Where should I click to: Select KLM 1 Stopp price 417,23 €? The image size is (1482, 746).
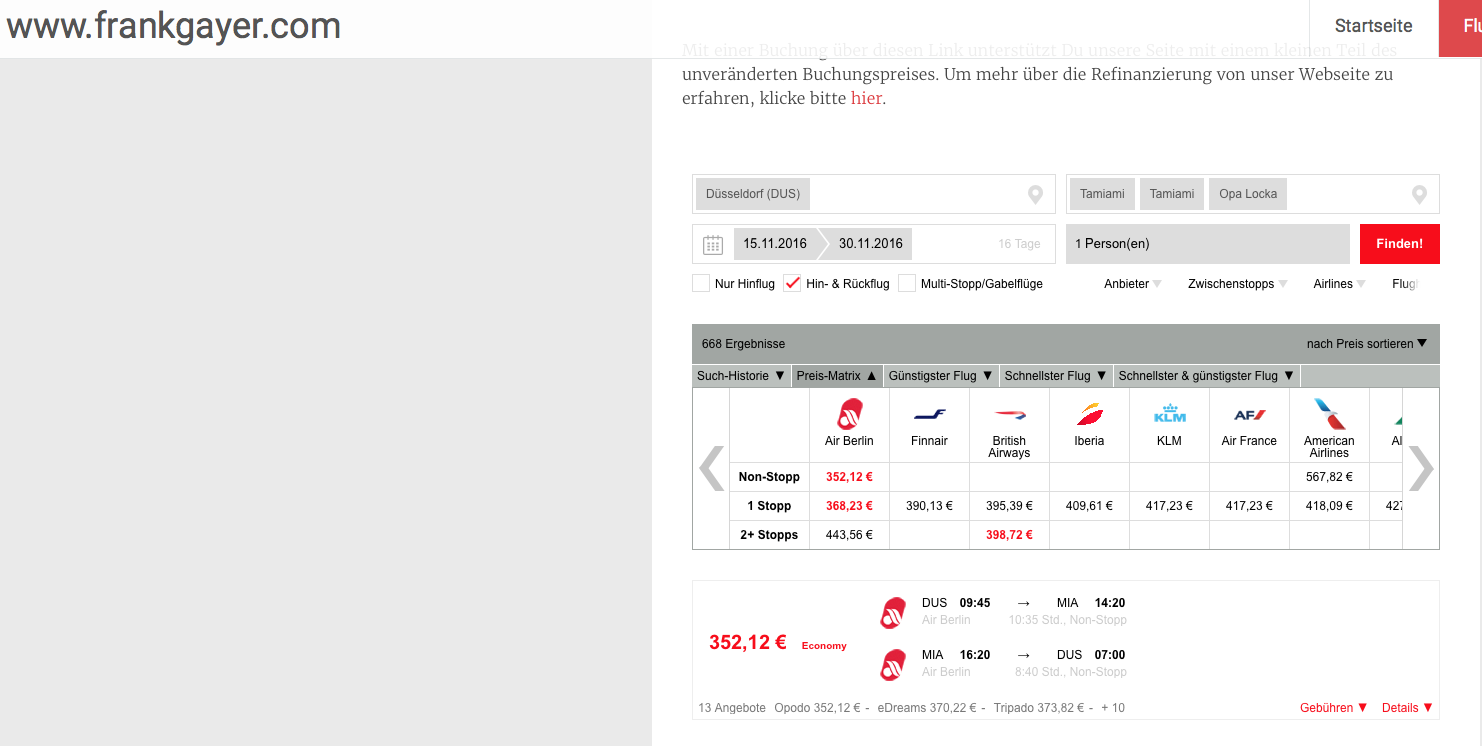tap(1169, 506)
